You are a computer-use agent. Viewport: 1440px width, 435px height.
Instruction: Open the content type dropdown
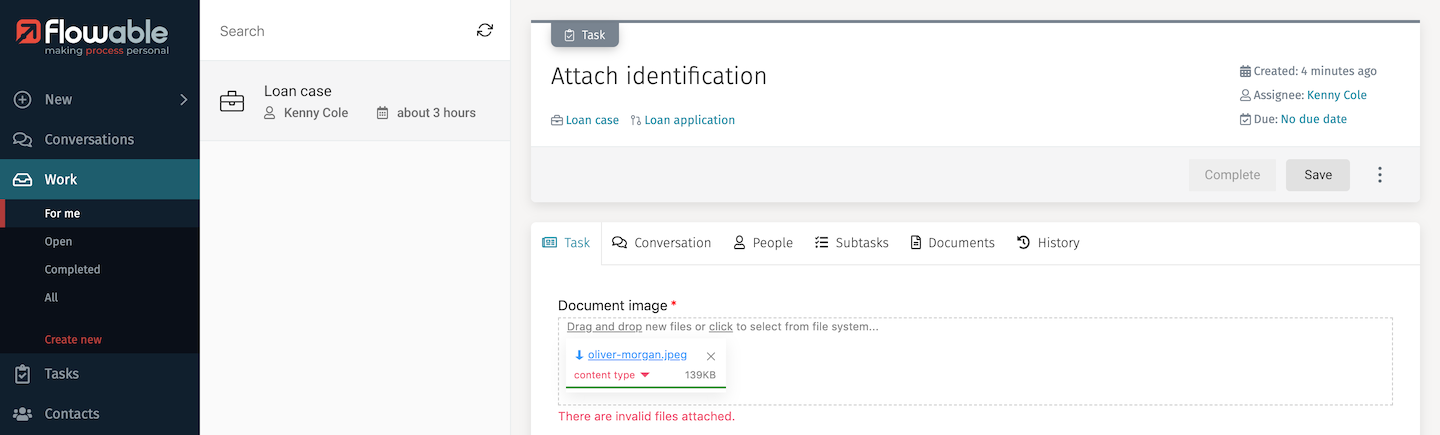pos(611,375)
